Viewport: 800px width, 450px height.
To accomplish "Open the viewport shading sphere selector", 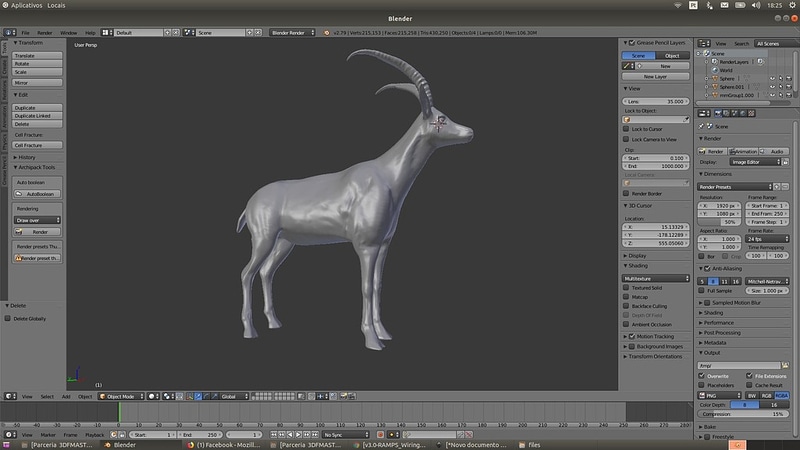I will click(153, 396).
